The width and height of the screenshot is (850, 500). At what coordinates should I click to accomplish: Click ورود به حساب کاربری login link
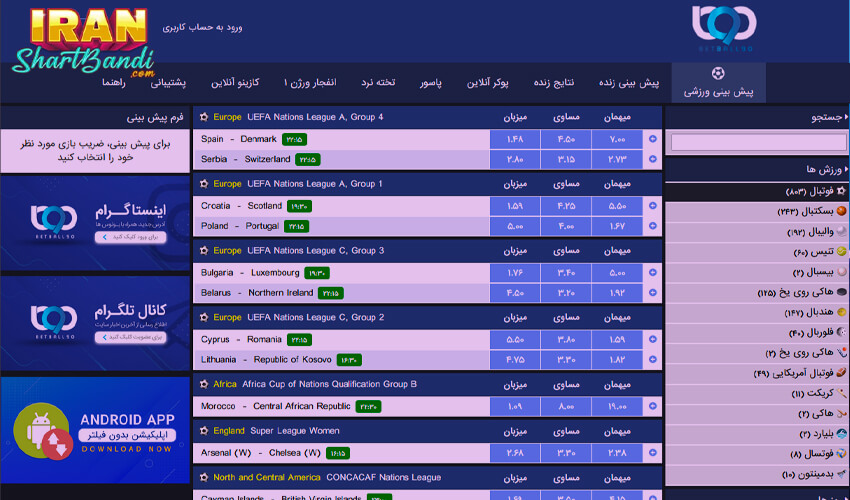pyautogui.click(x=202, y=27)
